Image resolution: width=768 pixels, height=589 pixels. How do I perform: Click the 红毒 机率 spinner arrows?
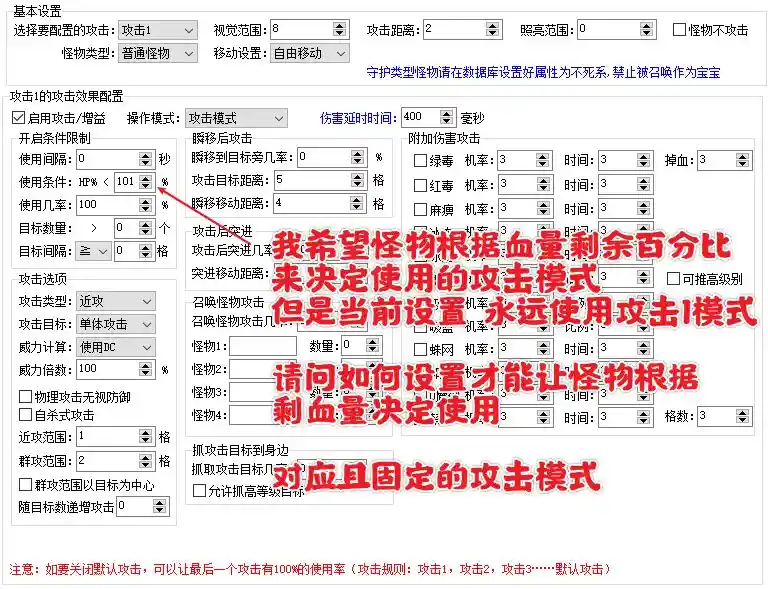pyautogui.click(x=542, y=185)
